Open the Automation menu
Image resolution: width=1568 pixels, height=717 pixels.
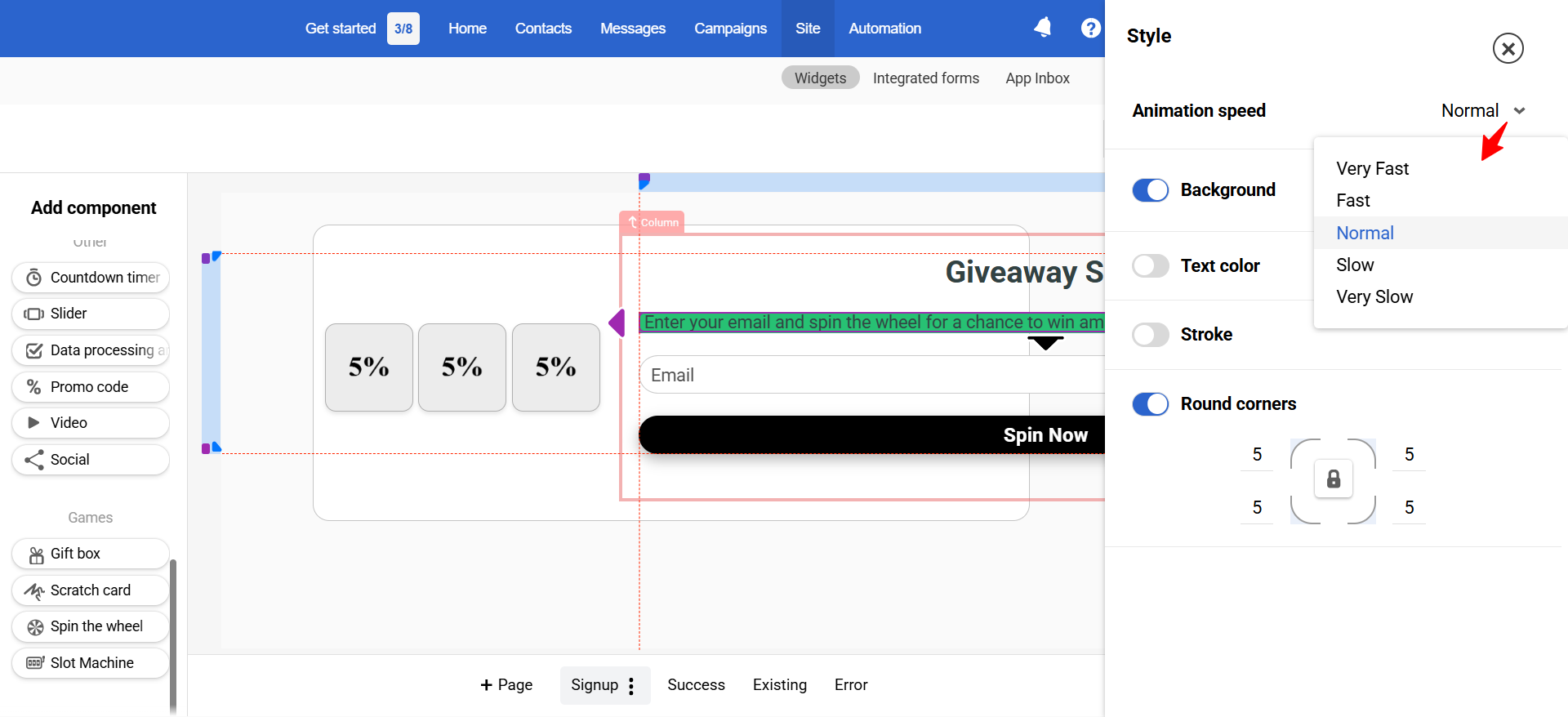[x=884, y=29]
